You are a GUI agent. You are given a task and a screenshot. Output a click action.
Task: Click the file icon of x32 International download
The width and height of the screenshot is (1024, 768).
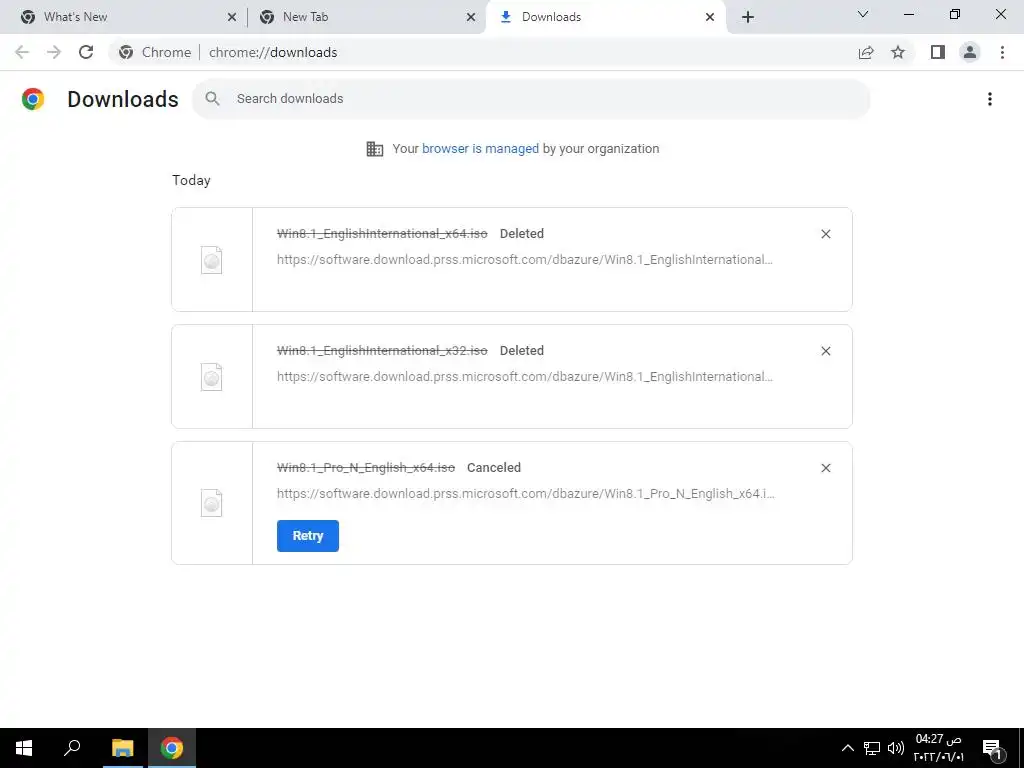tap(212, 377)
